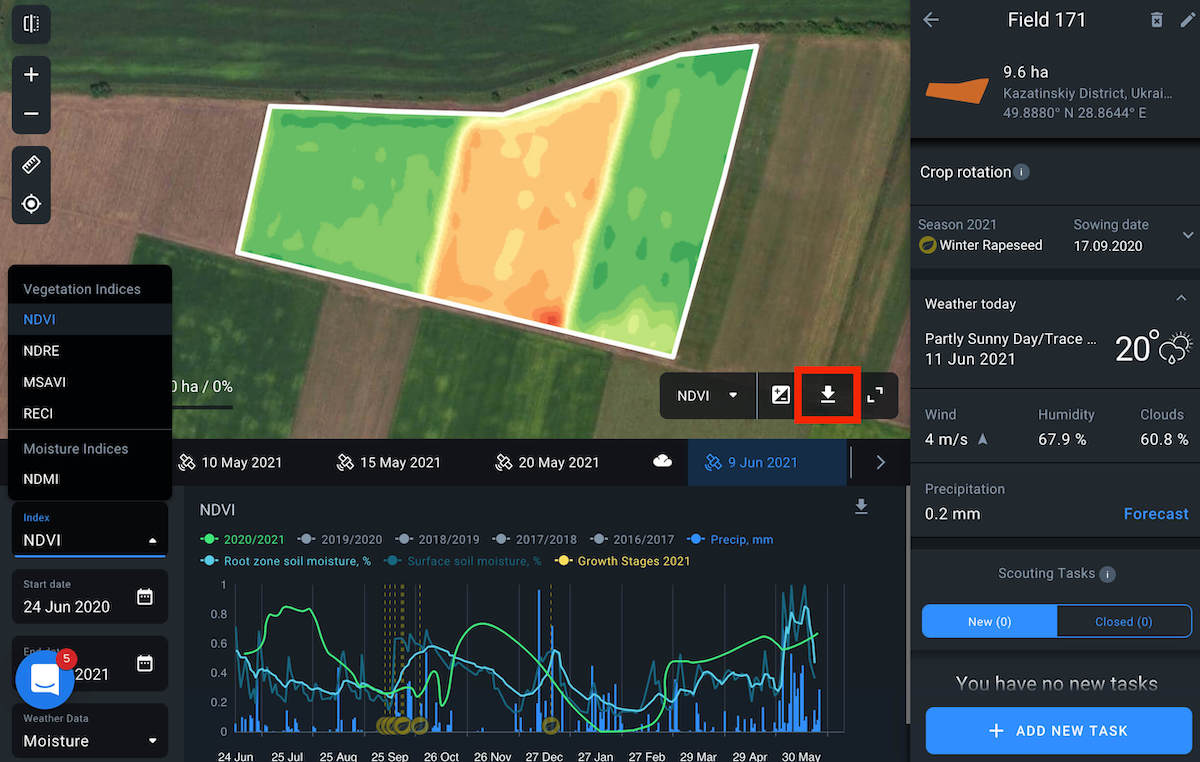The height and width of the screenshot is (762, 1200).
Task: Hide Root zone soil moisture series
Action: tap(288, 561)
